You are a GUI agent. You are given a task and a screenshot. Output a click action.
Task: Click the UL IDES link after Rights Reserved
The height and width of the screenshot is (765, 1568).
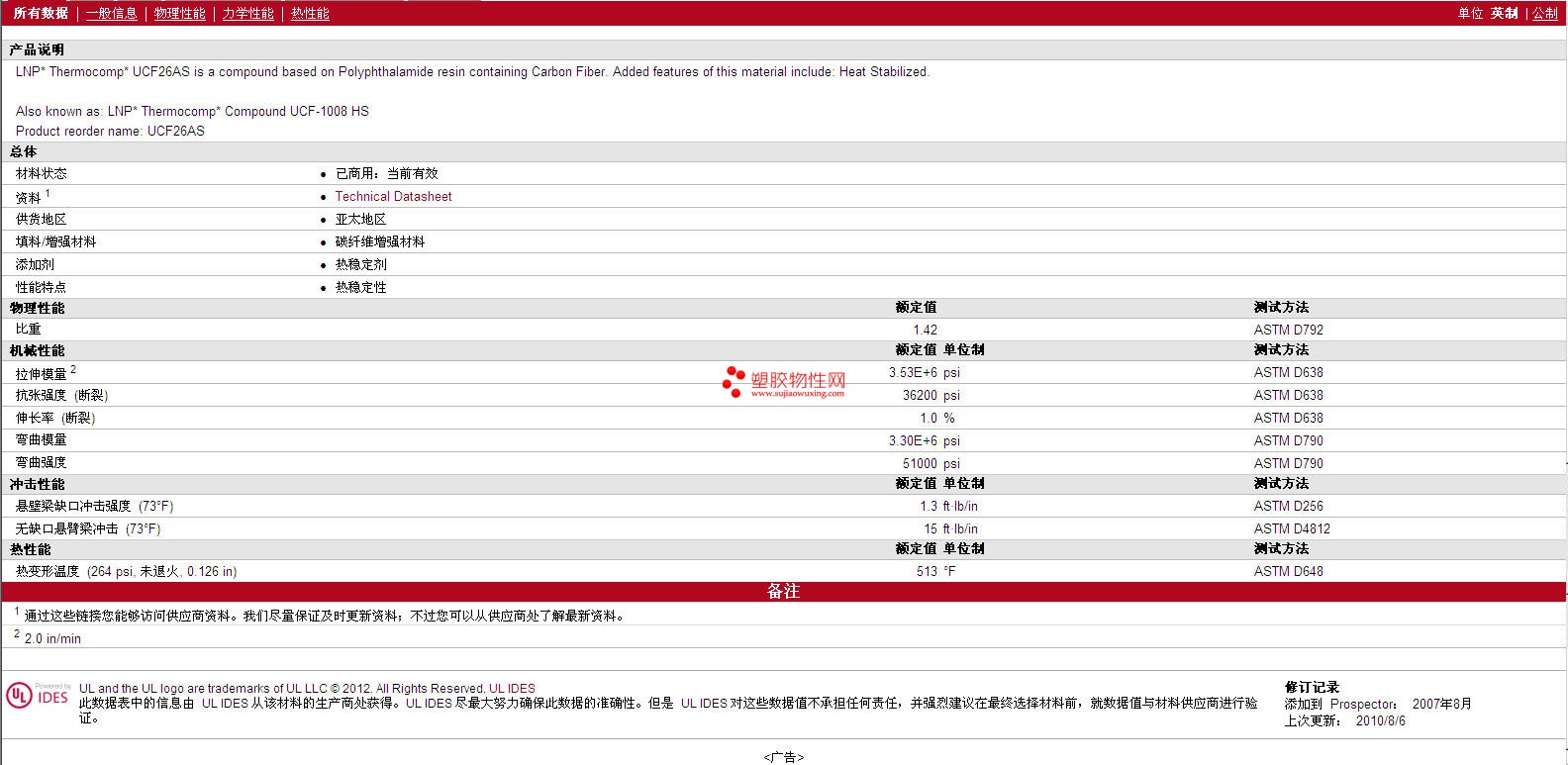click(512, 688)
